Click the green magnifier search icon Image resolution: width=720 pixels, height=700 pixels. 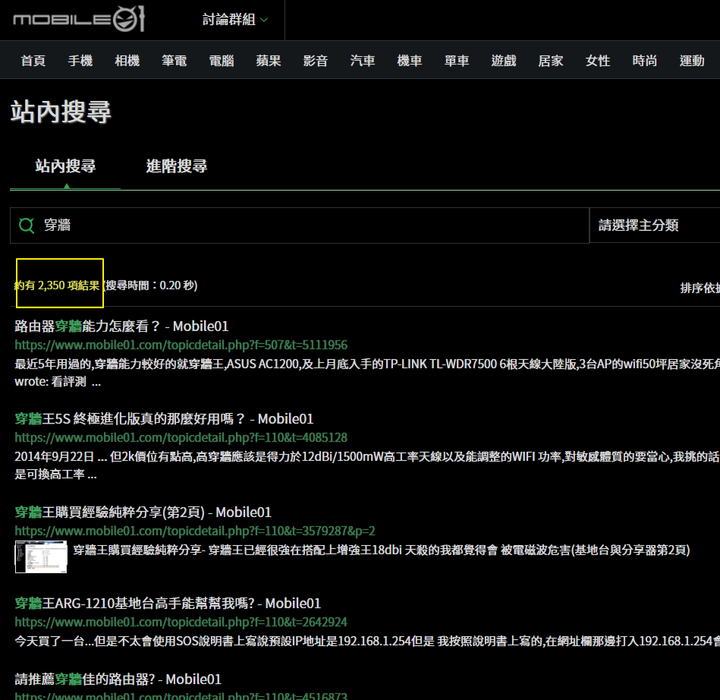(x=27, y=225)
